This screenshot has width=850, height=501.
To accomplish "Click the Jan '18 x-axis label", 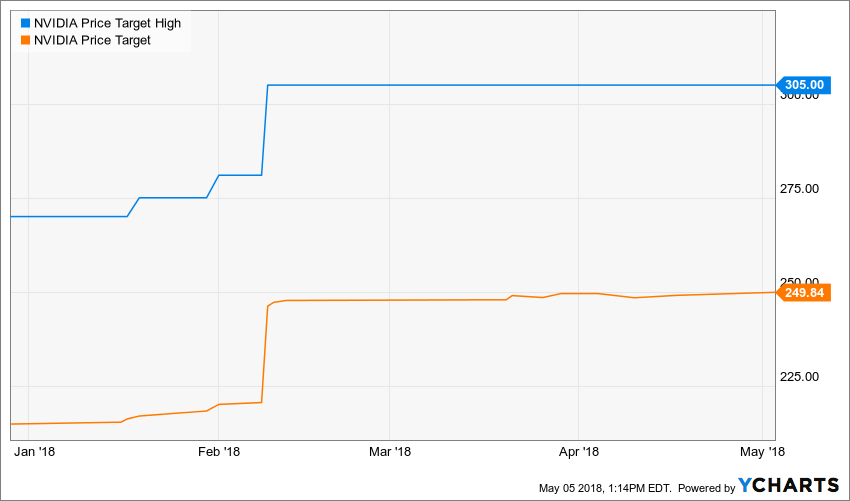I will pyautogui.click(x=34, y=452).
